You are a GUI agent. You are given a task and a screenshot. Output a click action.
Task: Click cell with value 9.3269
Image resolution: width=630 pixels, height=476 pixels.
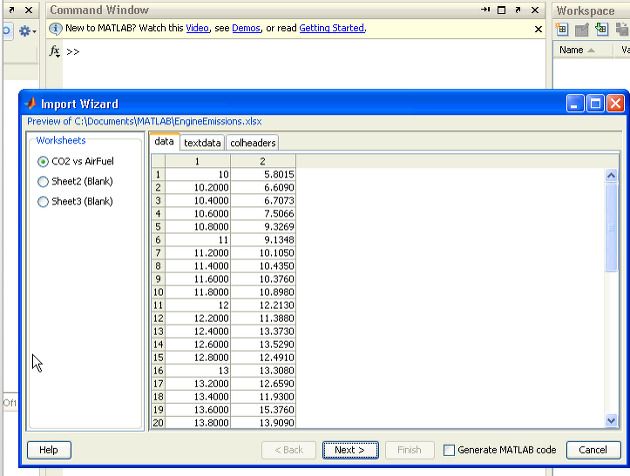tap(263, 227)
